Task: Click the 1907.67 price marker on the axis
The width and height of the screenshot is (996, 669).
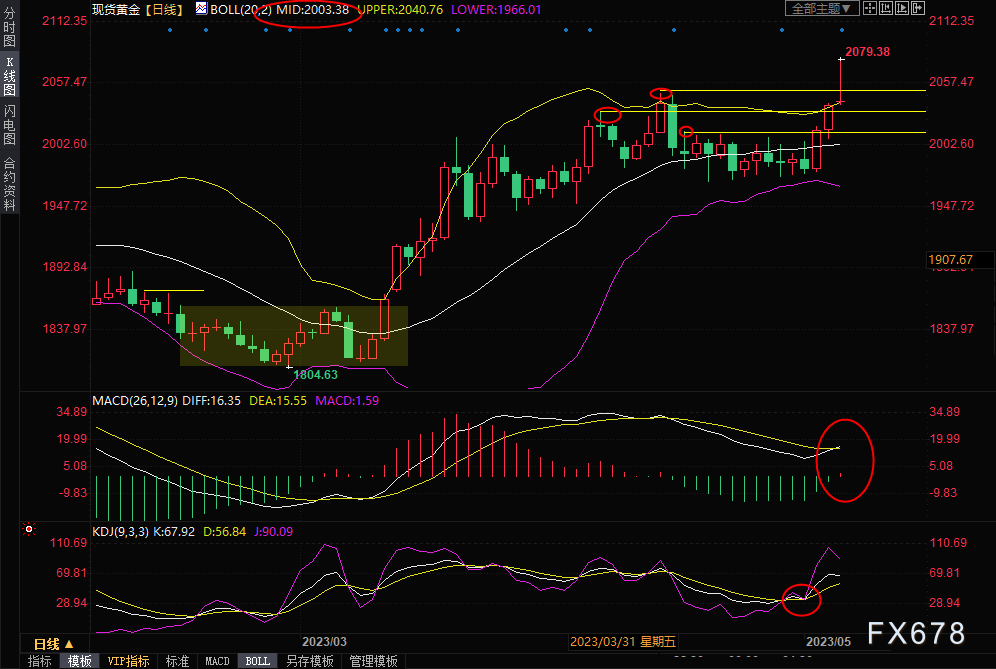Action: click(x=950, y=260)
